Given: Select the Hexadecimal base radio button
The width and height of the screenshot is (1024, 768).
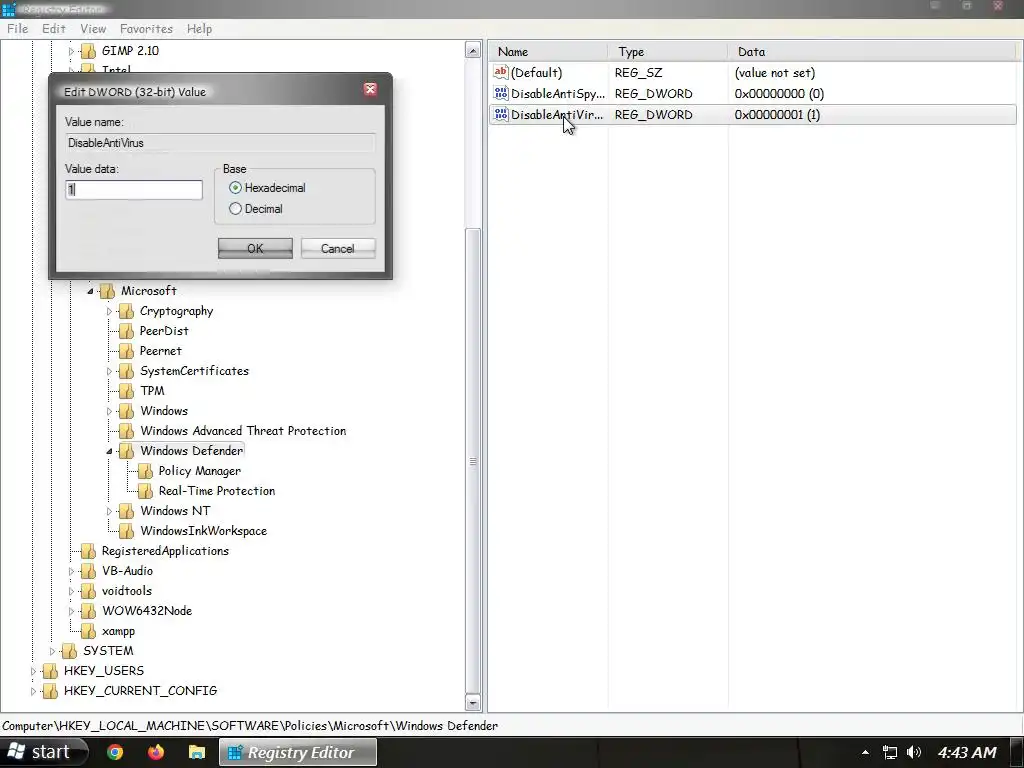Looking at the screenshot, I should (x=235, y=188).
